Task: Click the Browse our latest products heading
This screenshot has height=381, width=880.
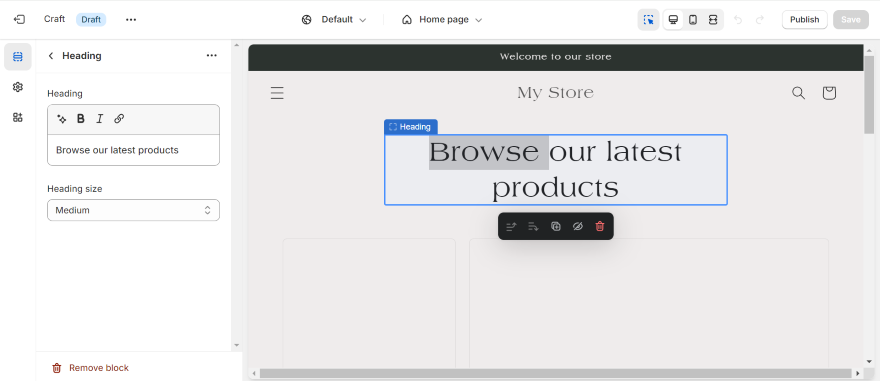Action: [556, 169]
